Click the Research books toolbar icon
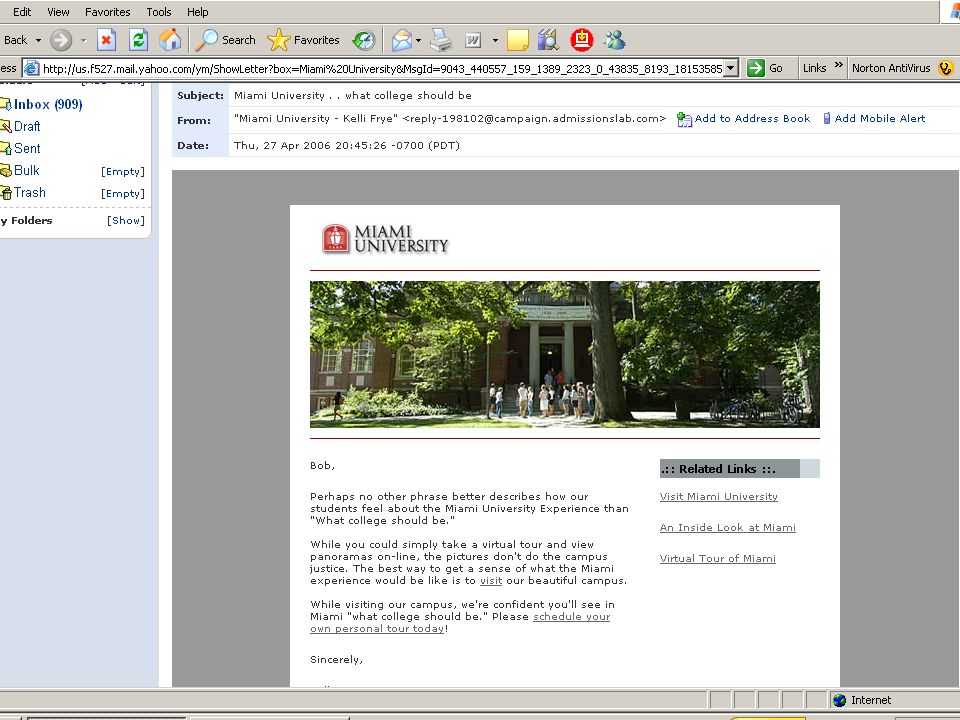The width and height of the screenshot is (960, 720). point(549,40)
